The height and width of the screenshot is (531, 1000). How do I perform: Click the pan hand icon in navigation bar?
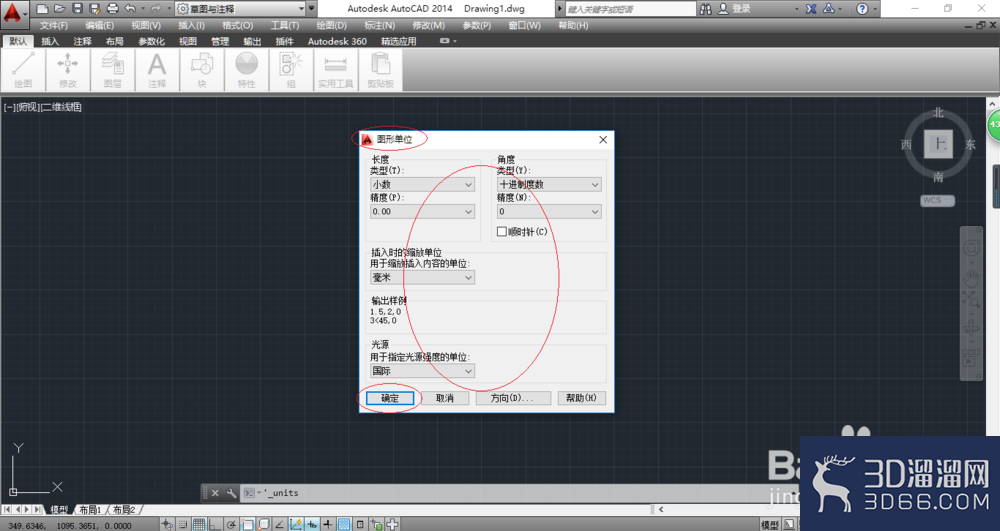coord(971,279)
